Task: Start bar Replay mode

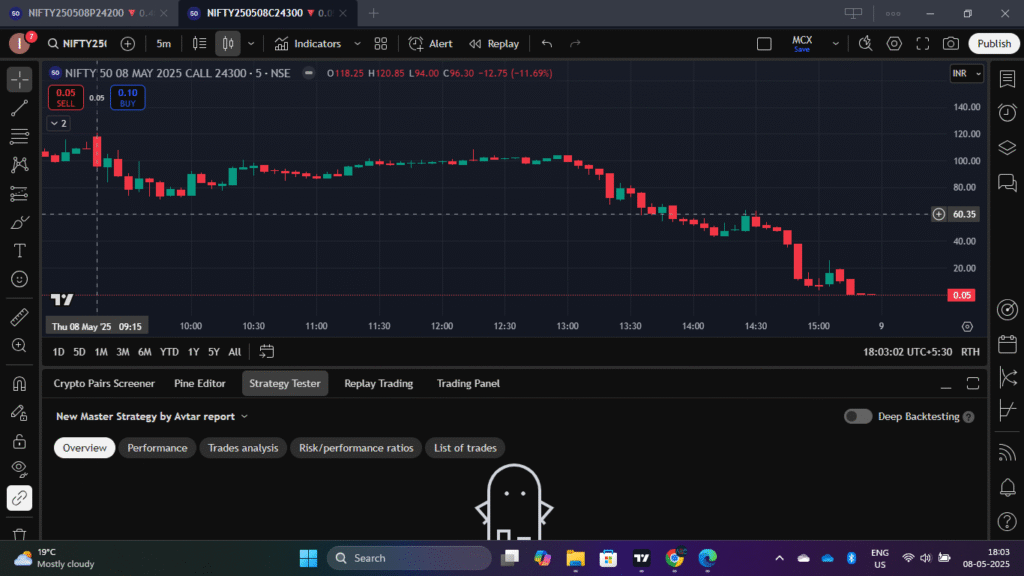Action: click(x=494, y=44)
